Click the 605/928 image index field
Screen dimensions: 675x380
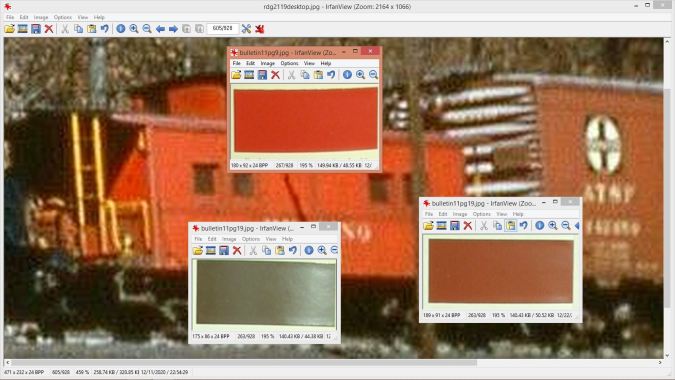(x=223, y=28)
